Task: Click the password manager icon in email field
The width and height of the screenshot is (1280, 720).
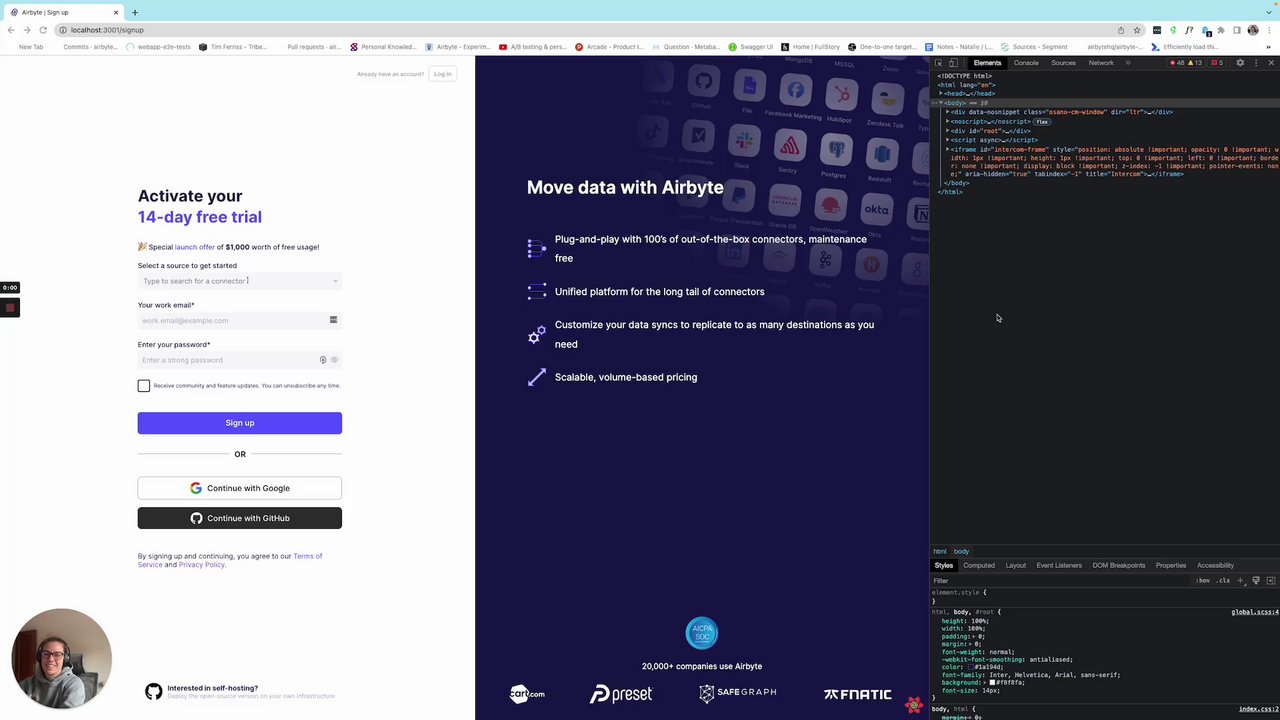Action: point(333,320)
